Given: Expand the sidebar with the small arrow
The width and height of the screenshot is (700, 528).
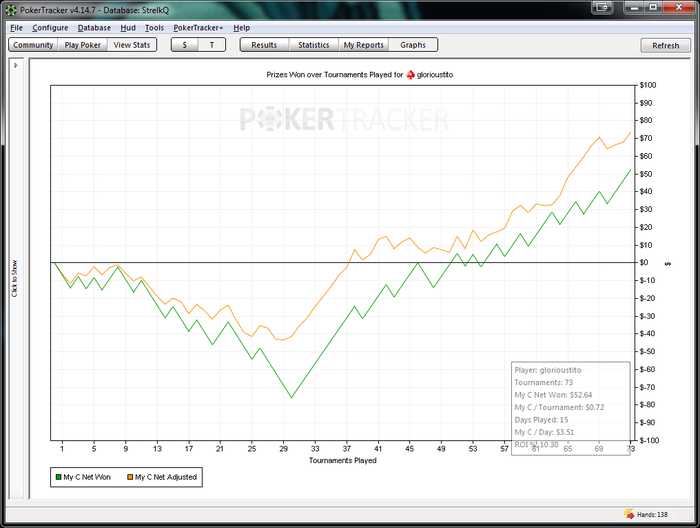Looking at the screenshot, I should (16, 65).
